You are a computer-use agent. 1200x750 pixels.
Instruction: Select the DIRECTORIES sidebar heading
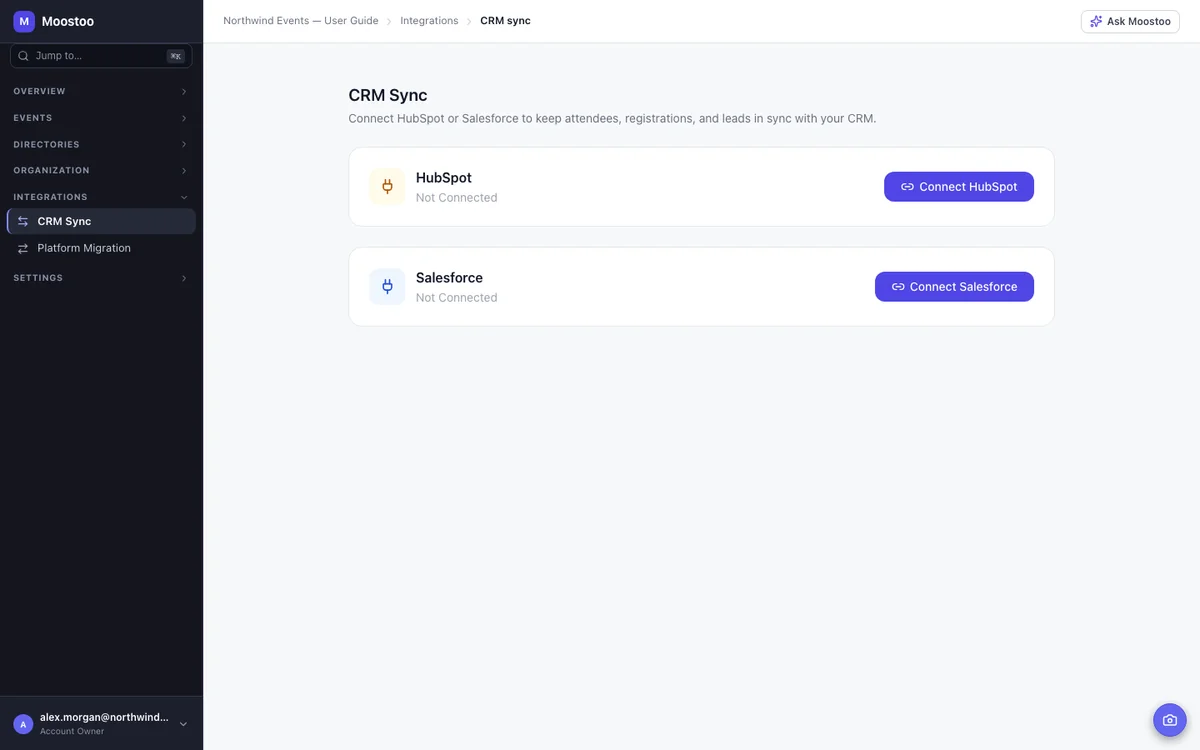click(x=46, y=145)
